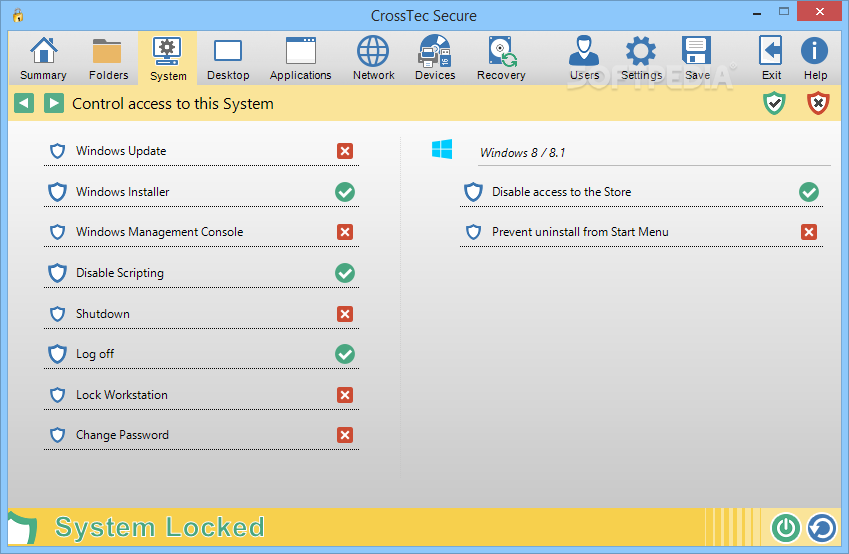This screenshot has height=554, width=849.
Task: Open the Desktop section
Action: point(227,58)
